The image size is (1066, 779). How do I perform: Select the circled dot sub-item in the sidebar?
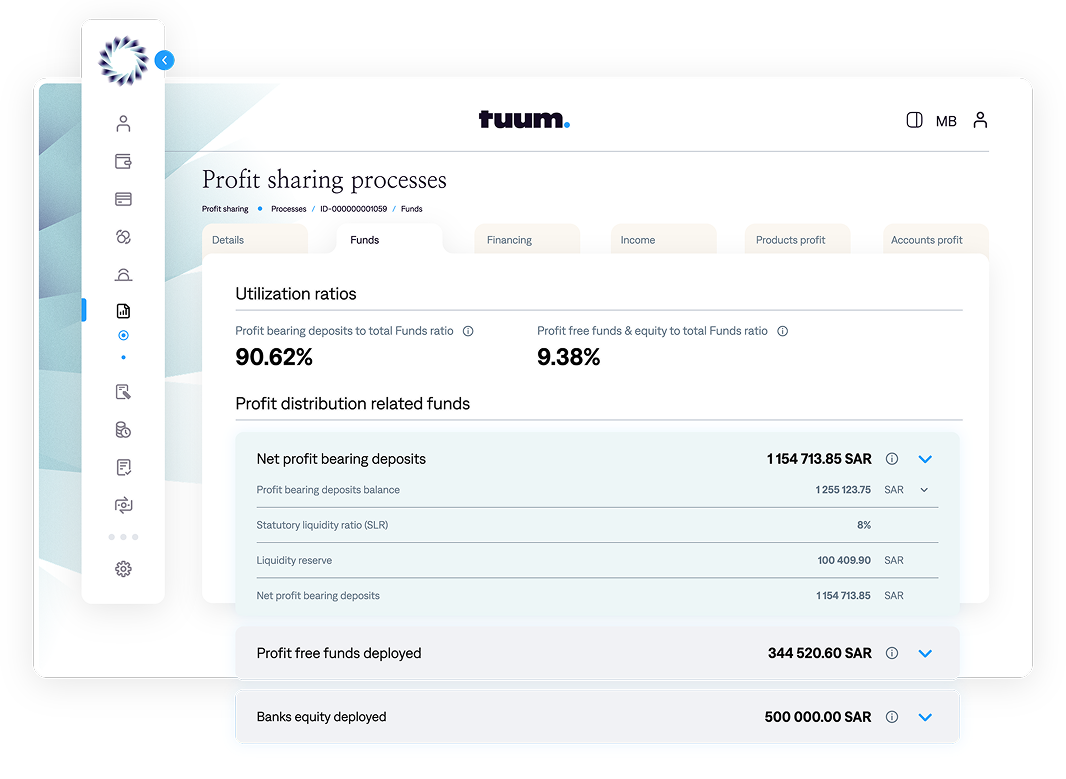click(123, 336)
